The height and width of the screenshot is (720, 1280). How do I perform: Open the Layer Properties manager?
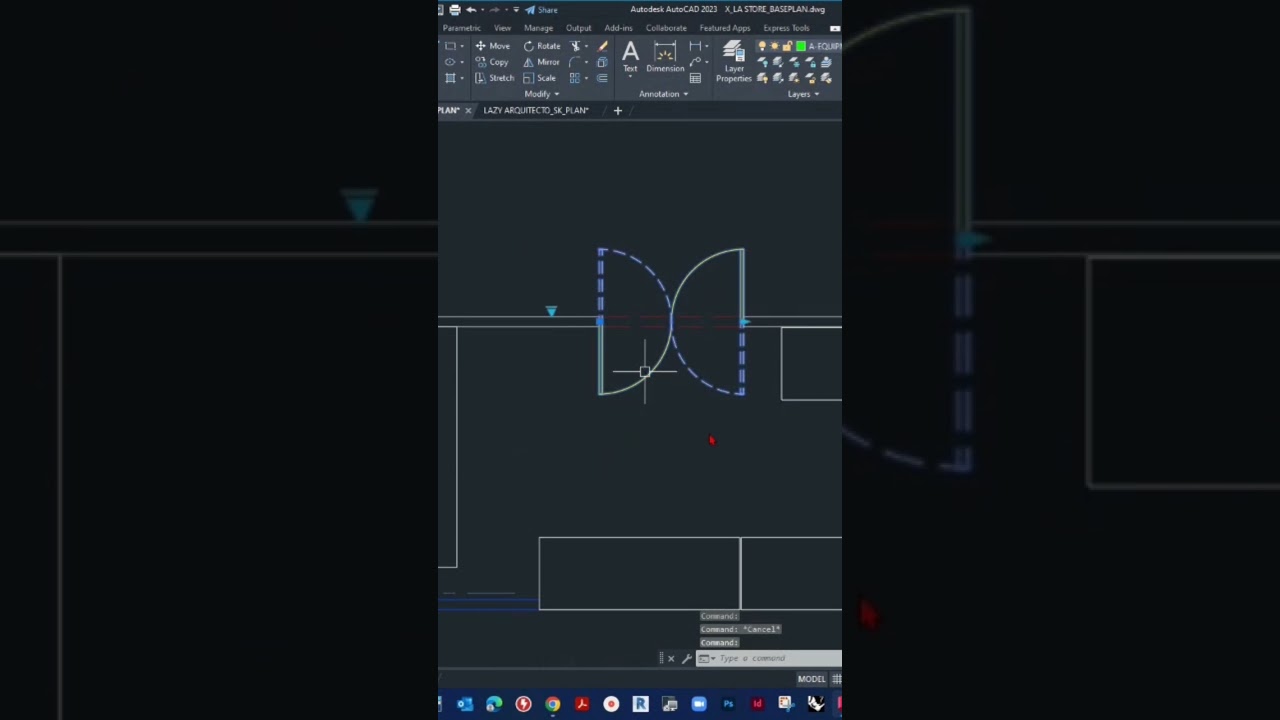click(734, 61)
